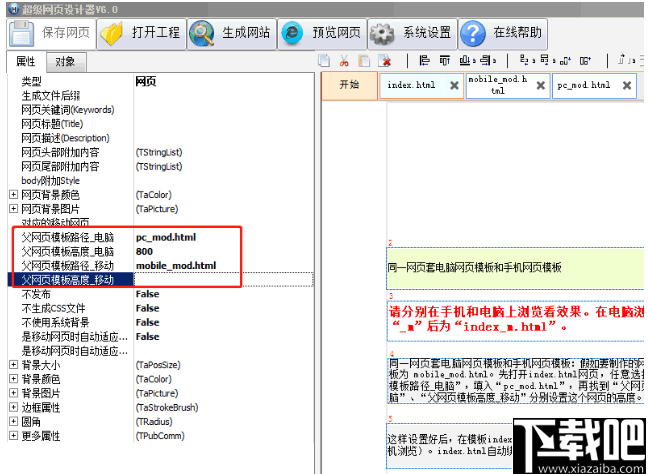Click the paste clipboard icon
Image resolution: width=648 pixels, height=474 pixels.
pos(364,61)
